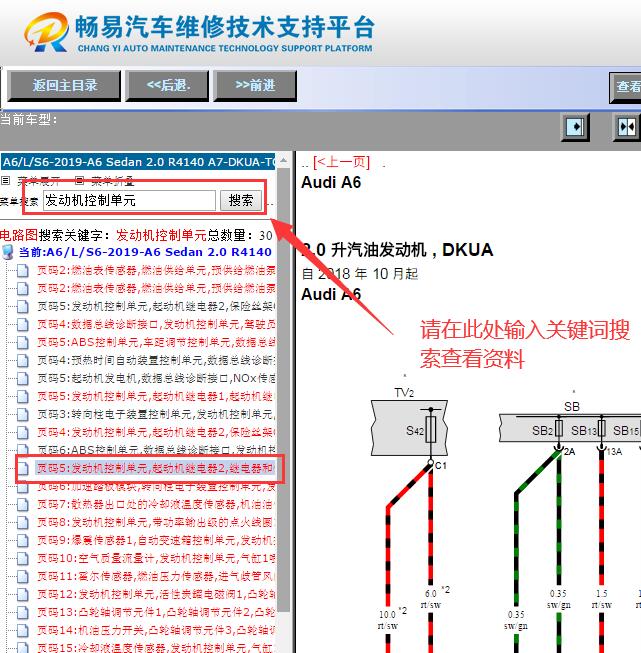
Task: Expand all menus via 菜单展开 icon
Action: point(5,180)
